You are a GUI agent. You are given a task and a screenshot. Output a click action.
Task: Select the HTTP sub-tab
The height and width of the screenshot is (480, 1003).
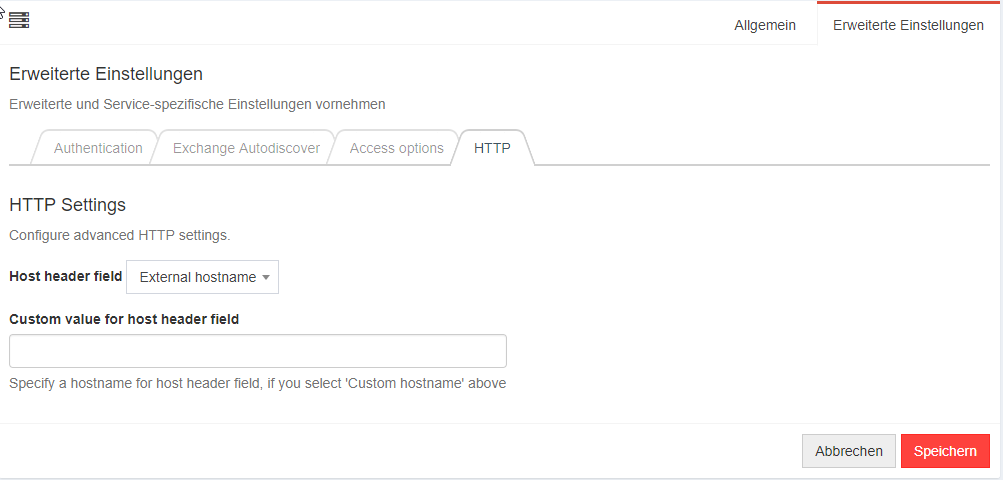pos(493,148)
